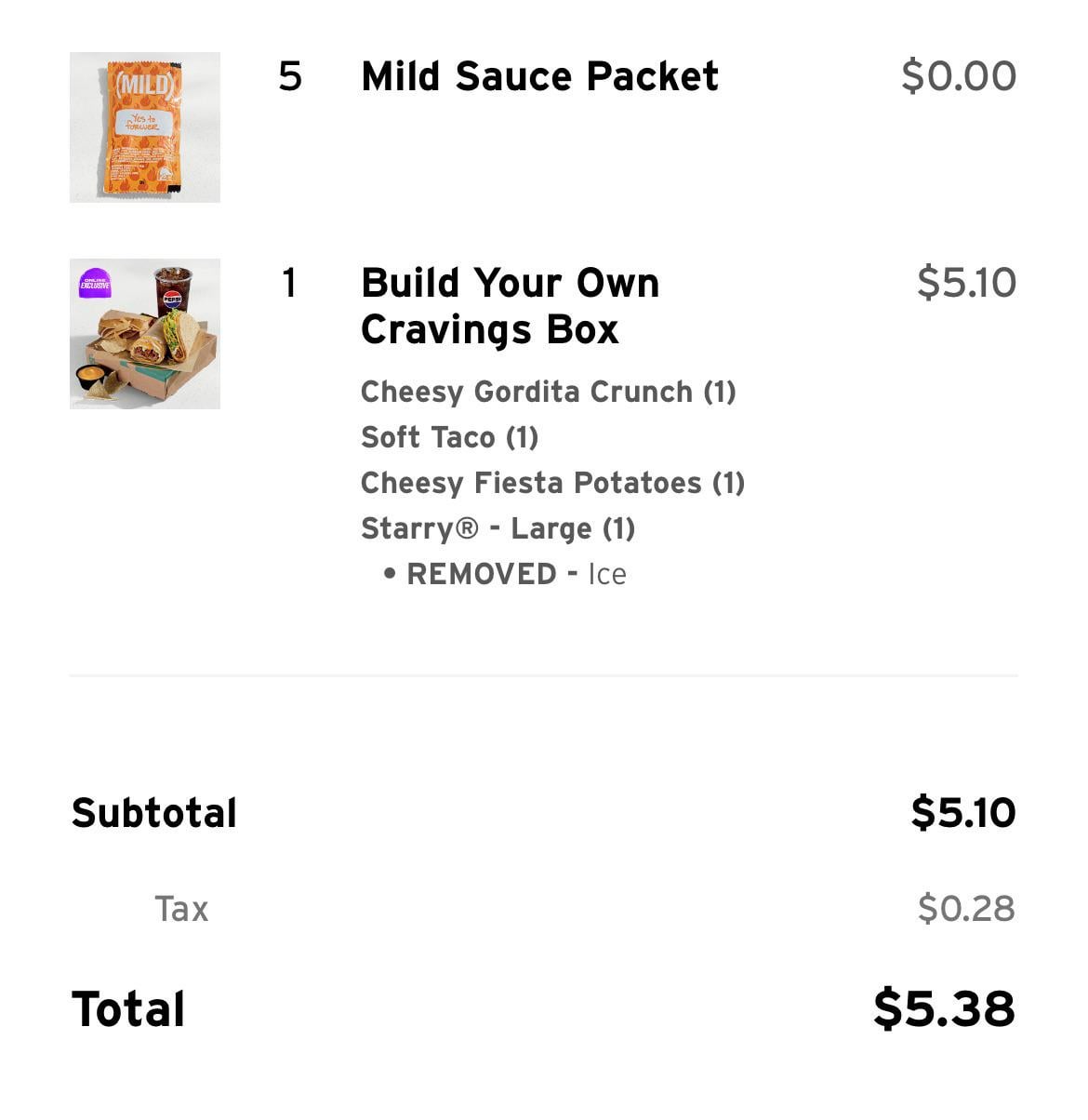The width and height of the screenshot is (1088, 1120).
Task: Click the quantity 1 beside Cravings Box
Action: tap(290, 283)
